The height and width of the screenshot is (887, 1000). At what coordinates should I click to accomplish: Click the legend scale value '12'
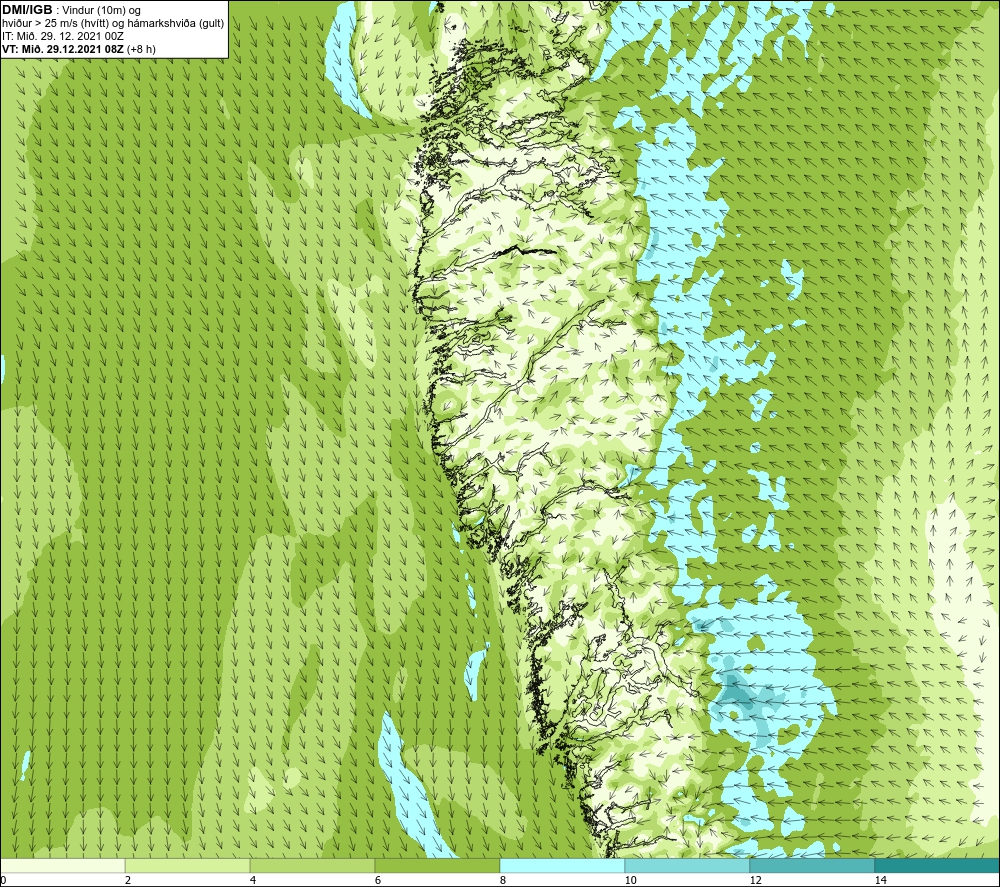(755, 880)
